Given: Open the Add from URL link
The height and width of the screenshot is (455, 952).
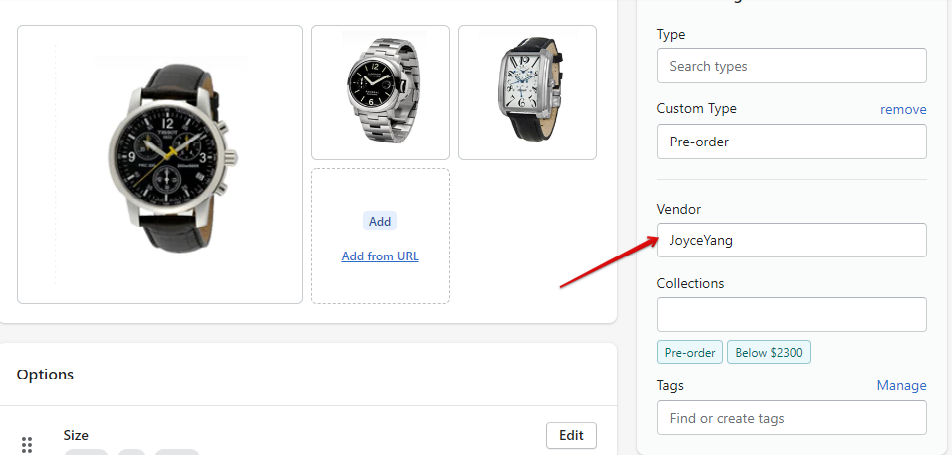Looking at the screenshot, I should coord(380,256).
